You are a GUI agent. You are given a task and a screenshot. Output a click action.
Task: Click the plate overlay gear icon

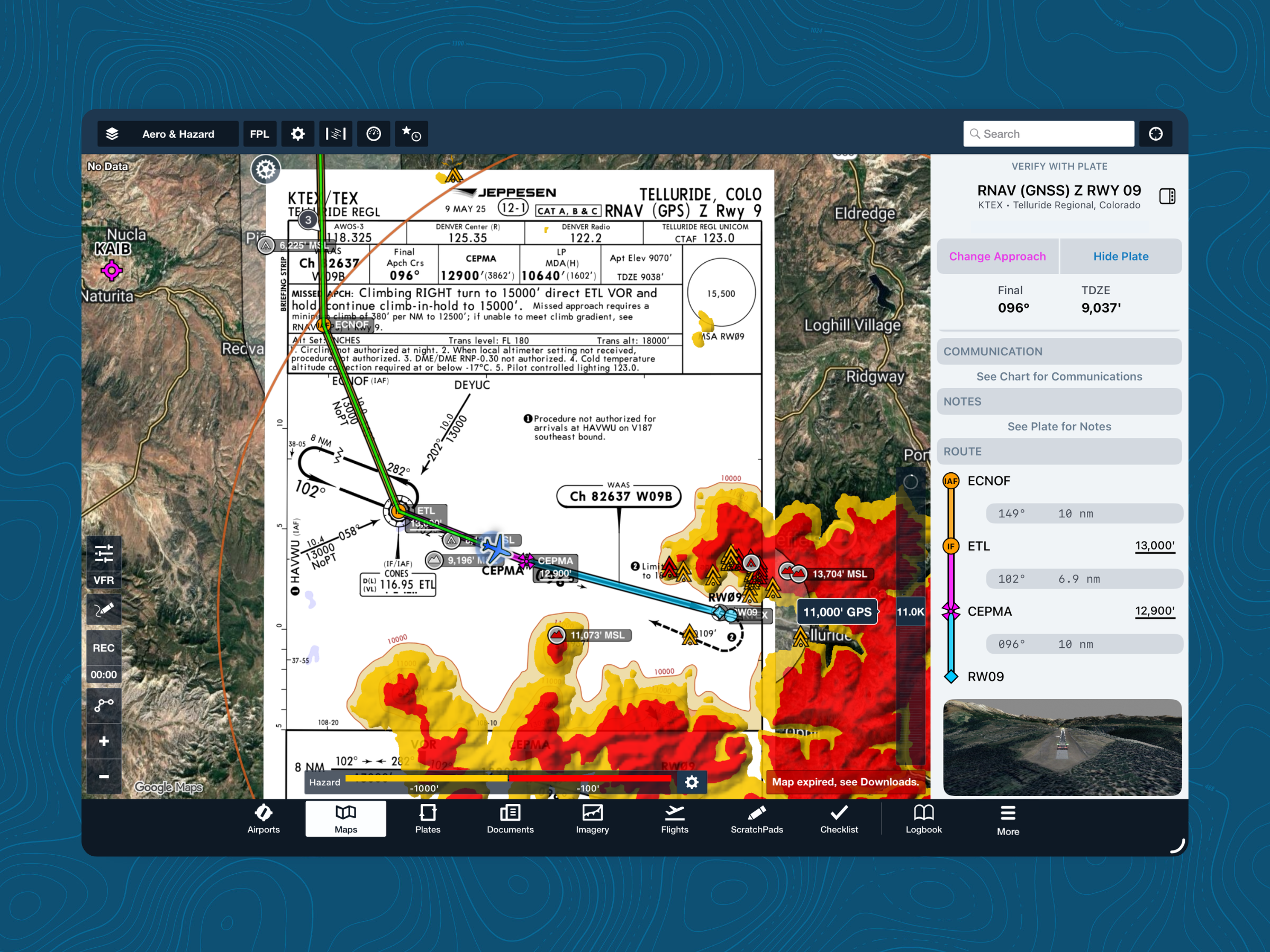coord(265,169)
